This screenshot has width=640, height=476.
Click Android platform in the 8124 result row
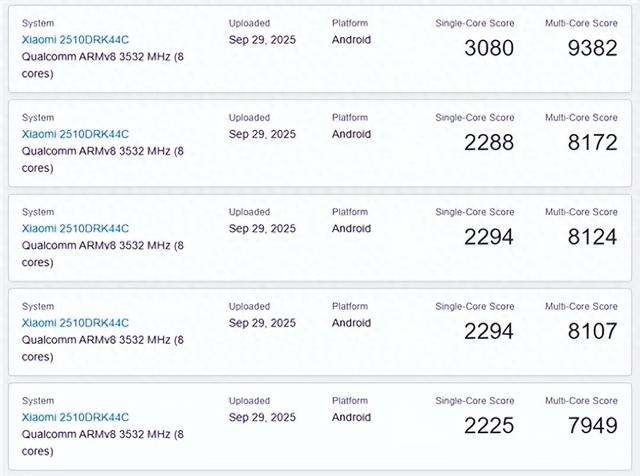[x=351, y=228]
